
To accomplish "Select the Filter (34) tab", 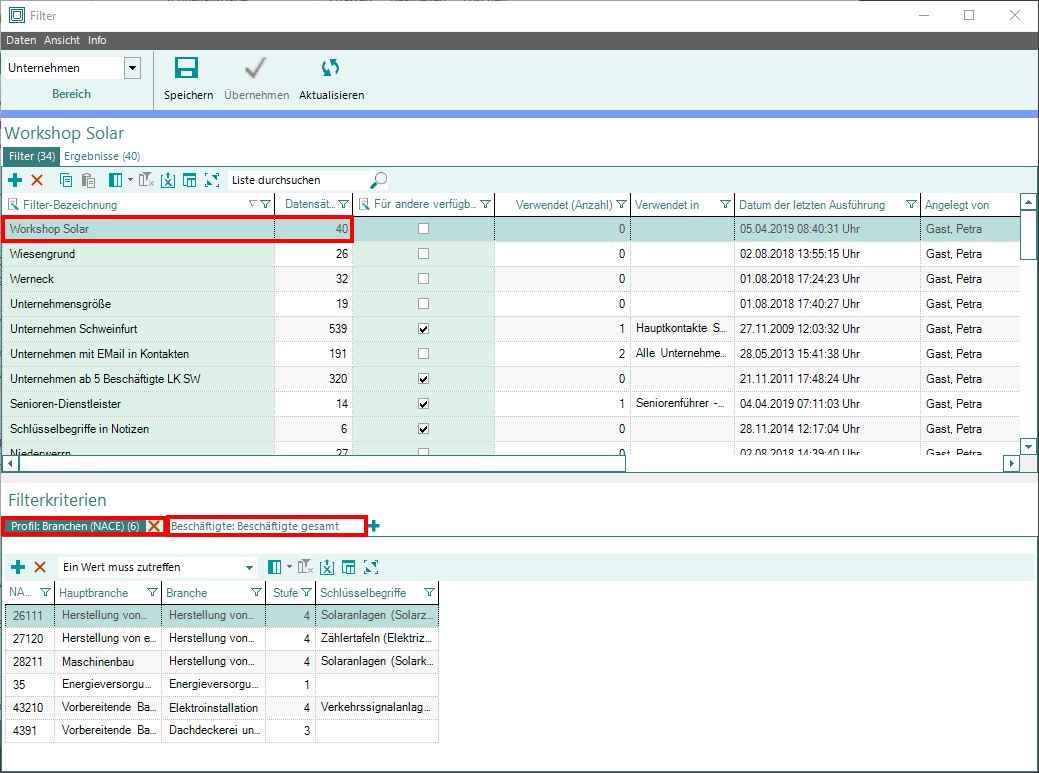I will click(x=32, y=156).
